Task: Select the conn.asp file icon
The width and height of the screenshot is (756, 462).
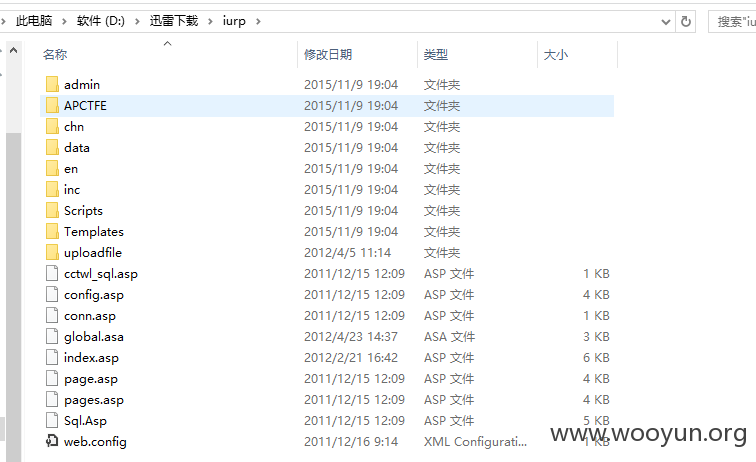Action: point(52,315)
